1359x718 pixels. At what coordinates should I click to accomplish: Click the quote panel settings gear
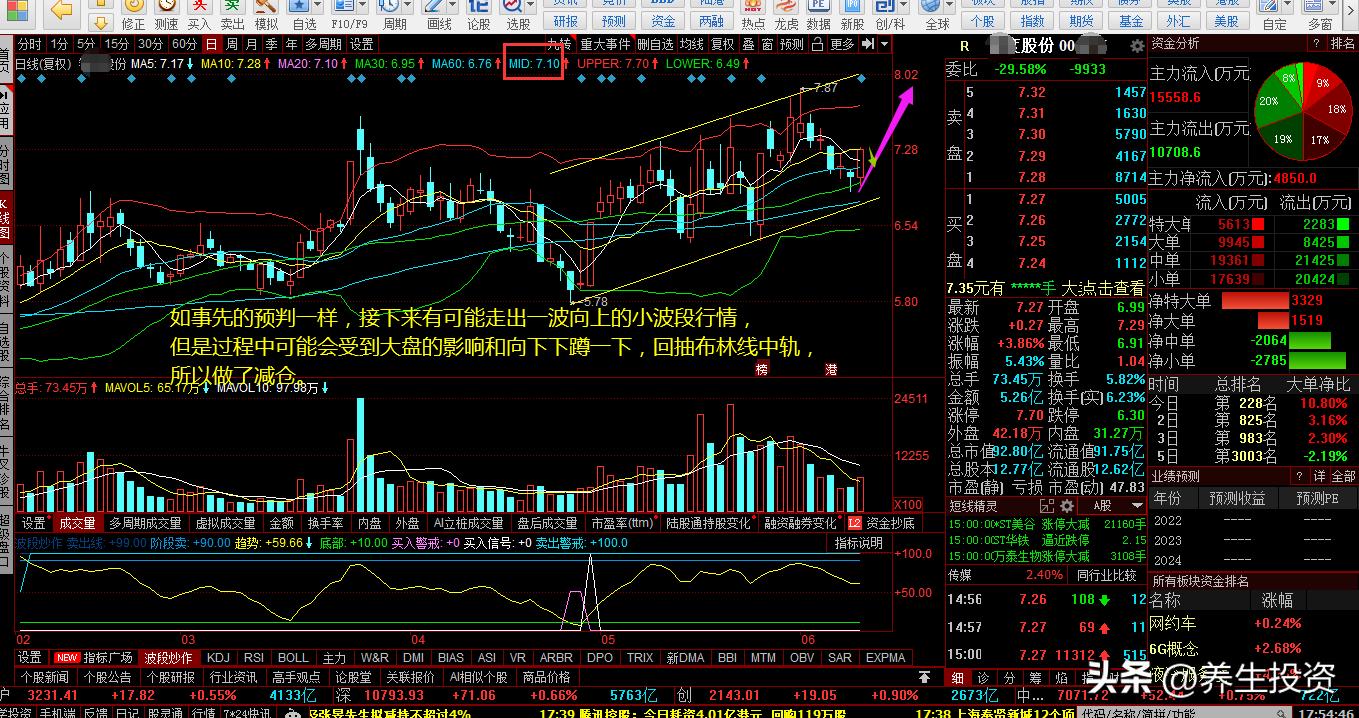coord(1137,46)
